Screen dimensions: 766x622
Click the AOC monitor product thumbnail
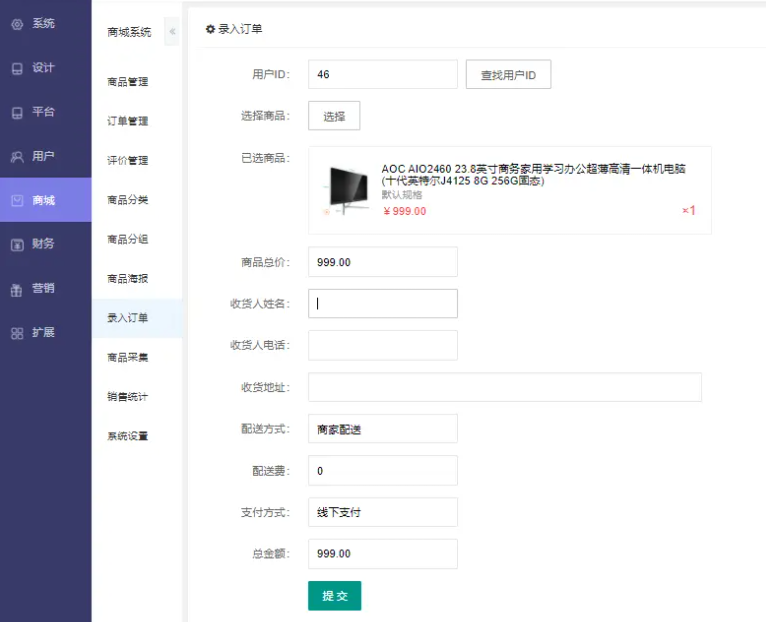tap(346, 191)
